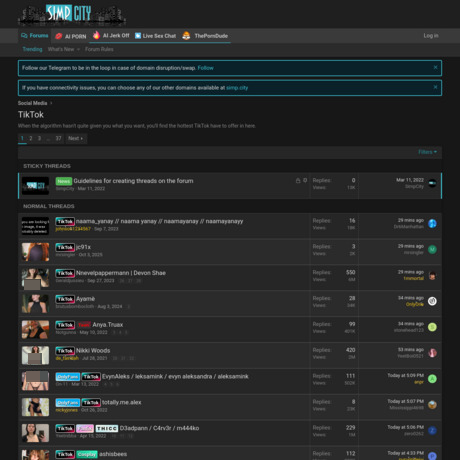
Task: Click the SimpCity logo in the header
Action: click(72, 15)
